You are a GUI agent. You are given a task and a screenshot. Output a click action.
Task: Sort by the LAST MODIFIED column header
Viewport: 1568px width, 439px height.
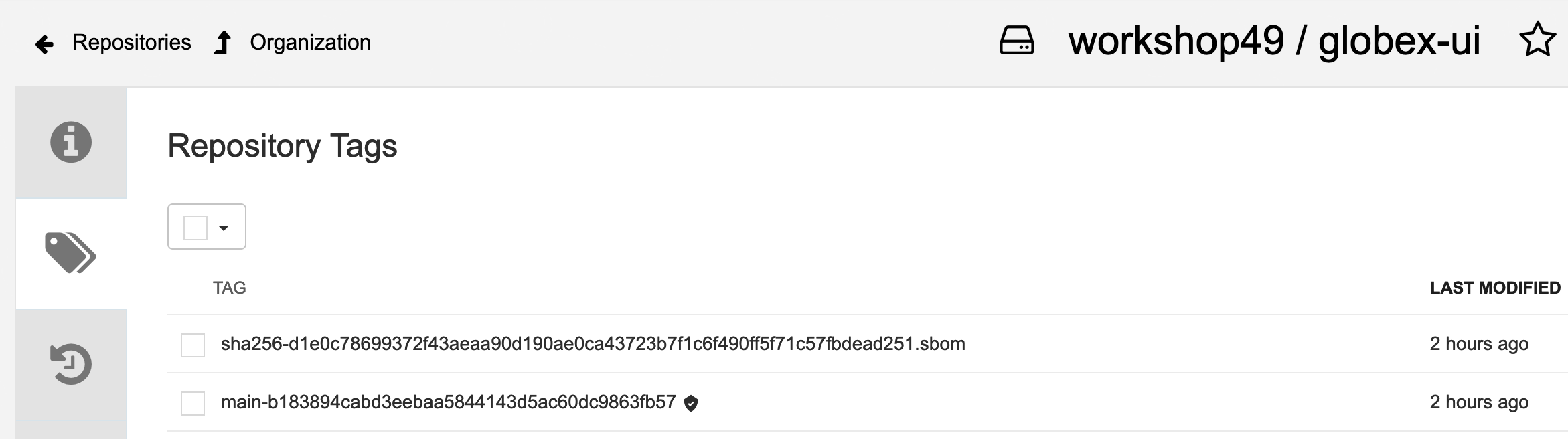coord(1495,288)
